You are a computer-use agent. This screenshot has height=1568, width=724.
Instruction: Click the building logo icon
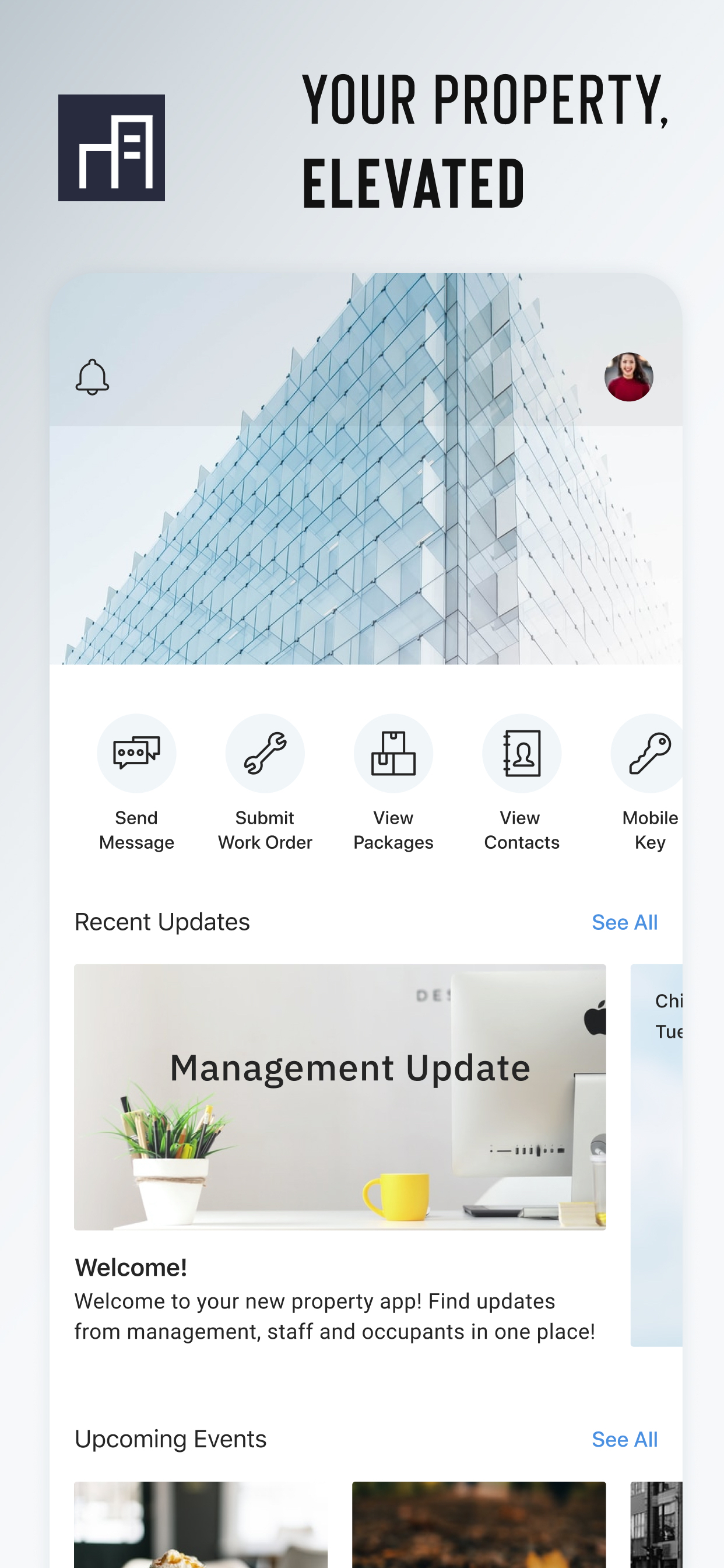point(111,148)
